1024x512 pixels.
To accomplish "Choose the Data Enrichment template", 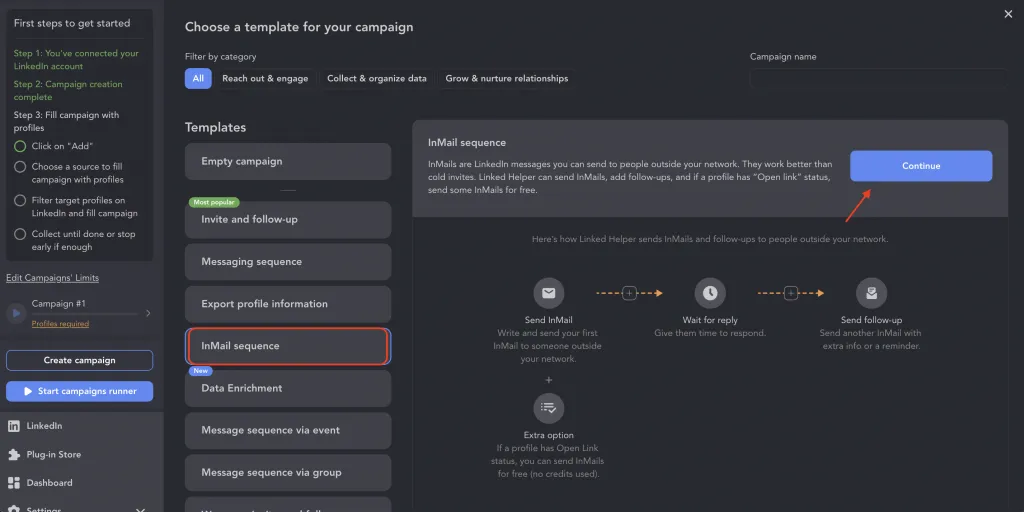I will (288, 389).
